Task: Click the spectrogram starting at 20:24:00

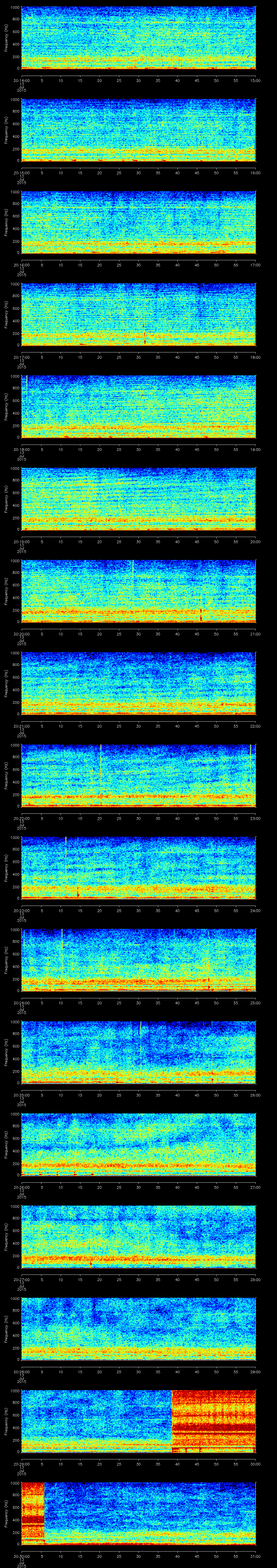Action: coord(138,960)
